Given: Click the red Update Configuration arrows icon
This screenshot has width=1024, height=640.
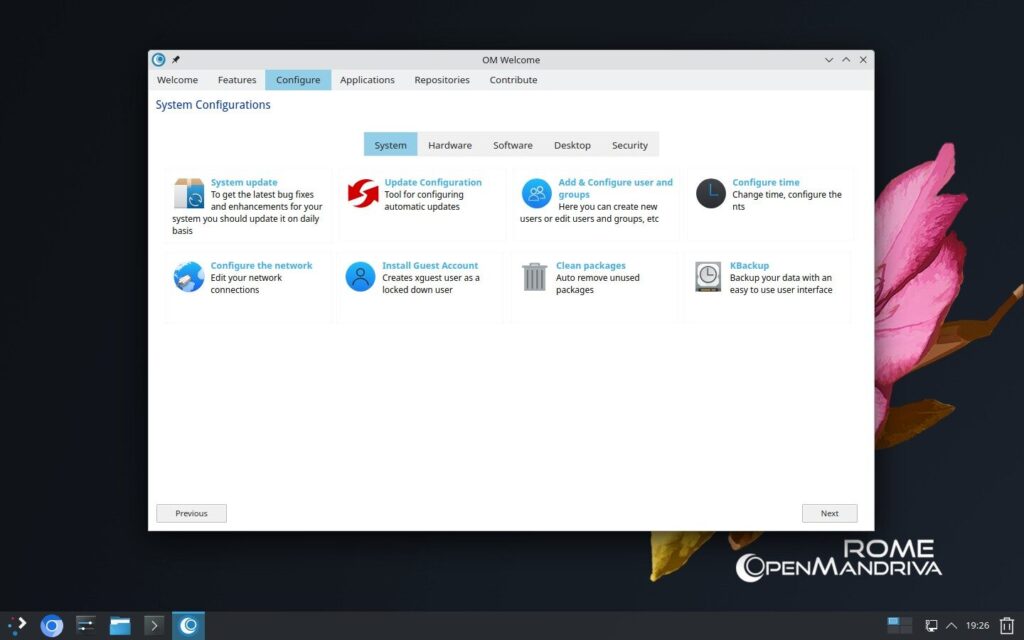Looking at the screenshot, I should (x=363, y=193).
